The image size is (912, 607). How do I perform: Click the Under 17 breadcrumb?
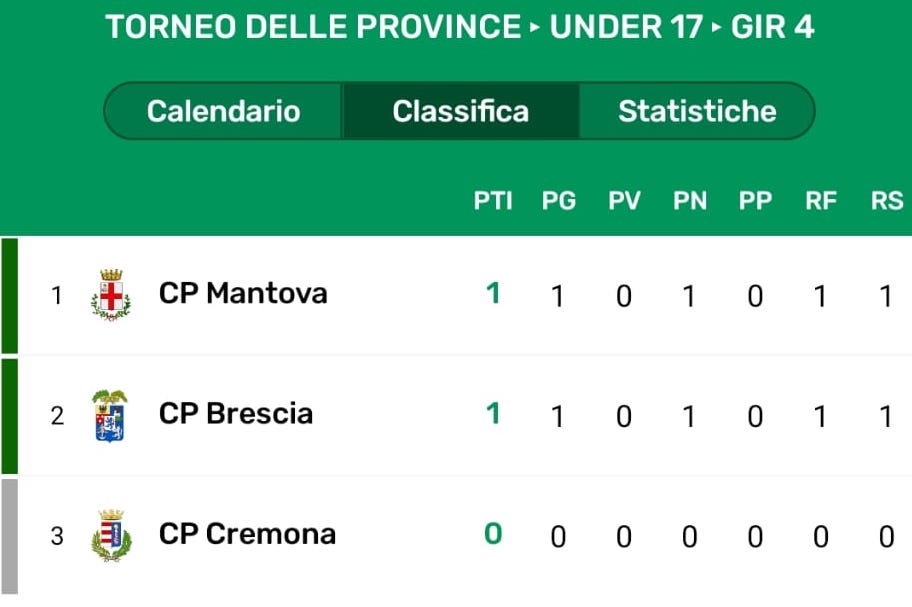626,27
